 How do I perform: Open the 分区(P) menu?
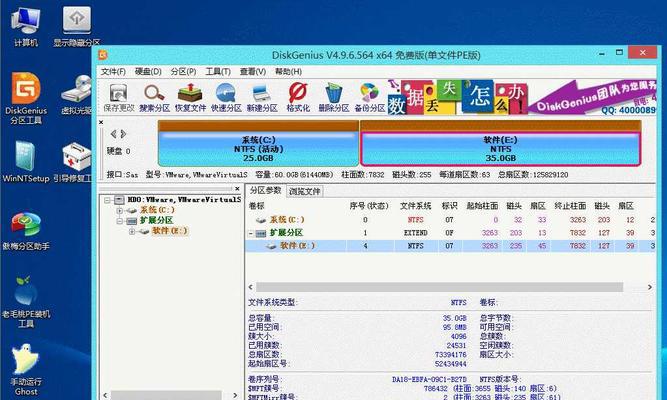[x=183, y=71]
